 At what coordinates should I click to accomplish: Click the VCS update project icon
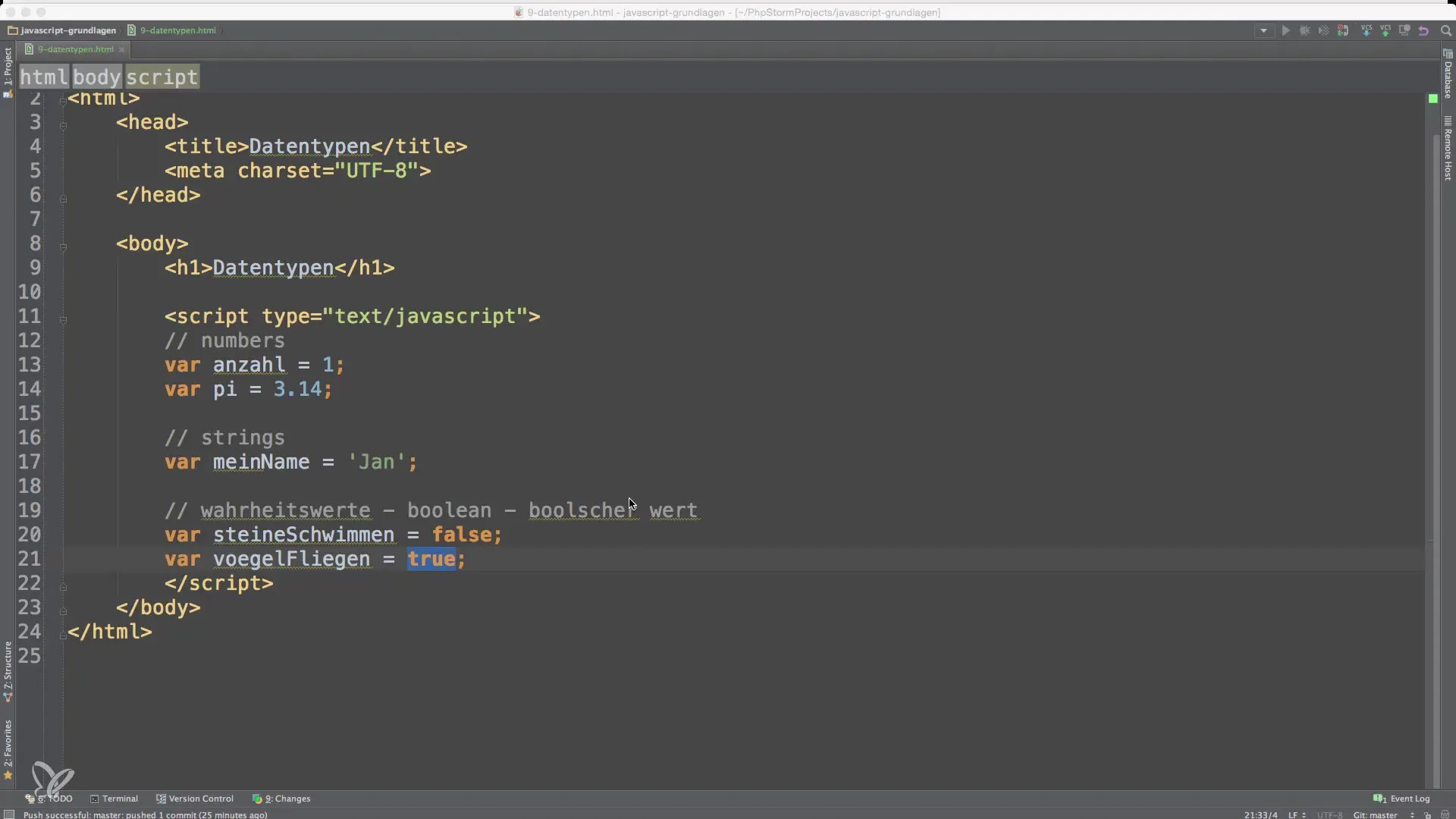(x=1367, y=31)
